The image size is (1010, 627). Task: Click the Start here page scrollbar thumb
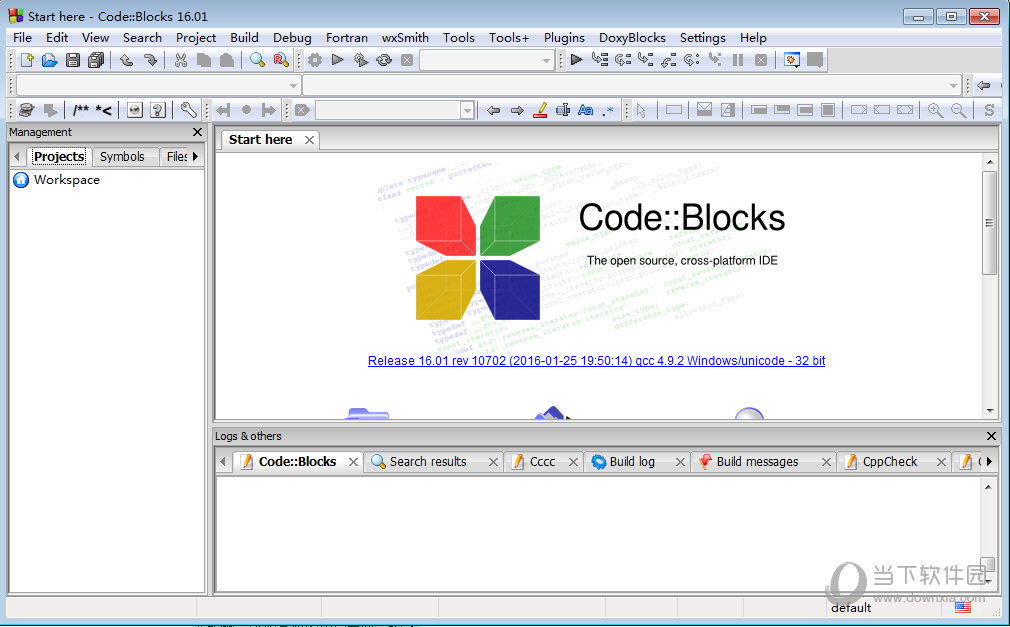[989, 223]
